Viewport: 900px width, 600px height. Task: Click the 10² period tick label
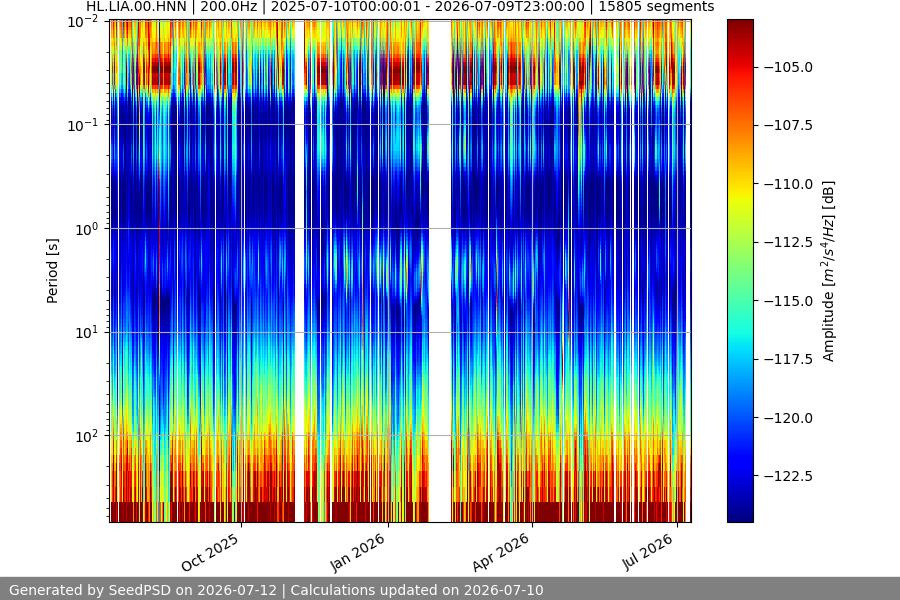pos(86,436)
